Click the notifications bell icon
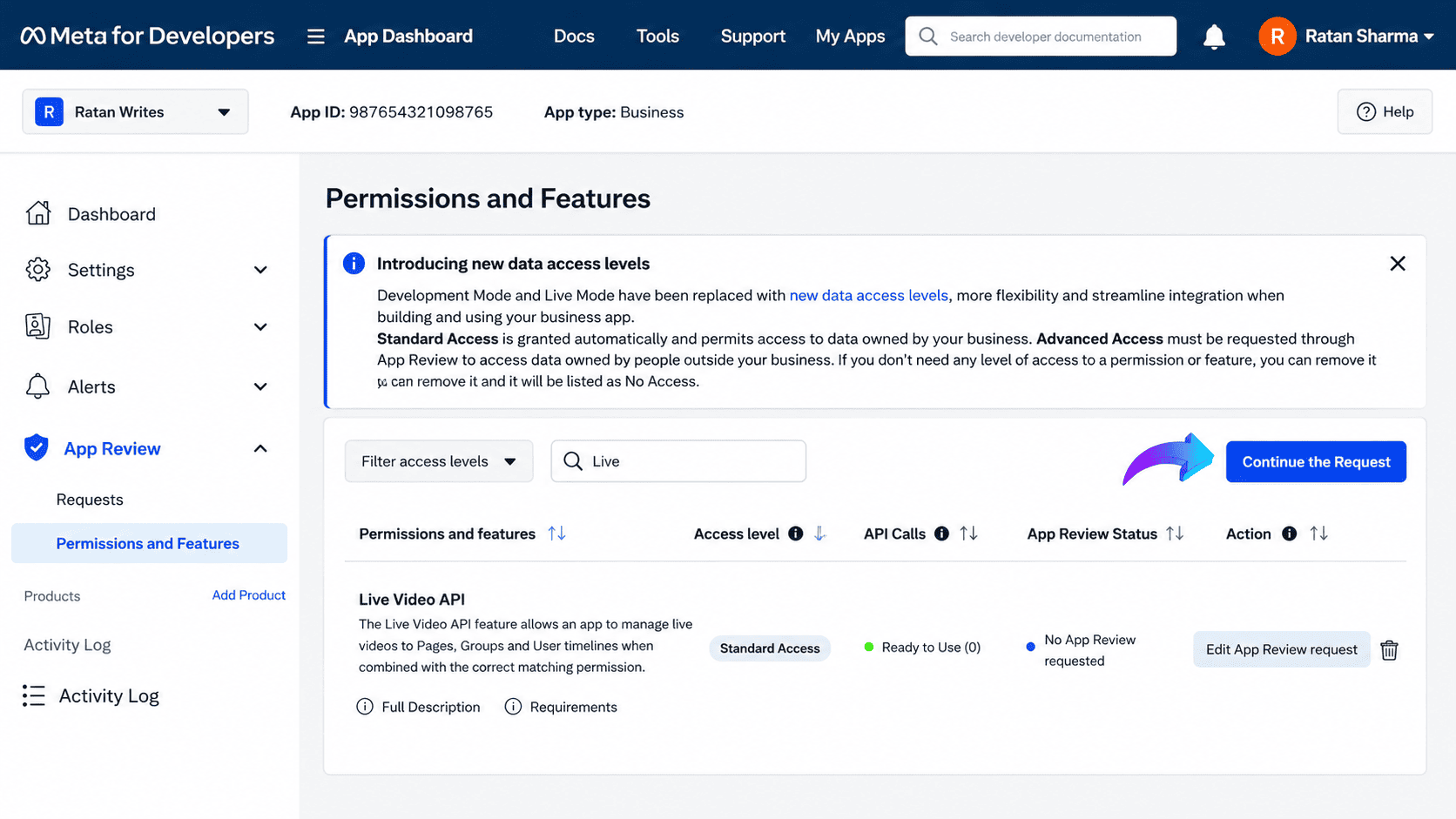Image resolution: width=1456 pixels, height=819 pixels. (1214, 37)
